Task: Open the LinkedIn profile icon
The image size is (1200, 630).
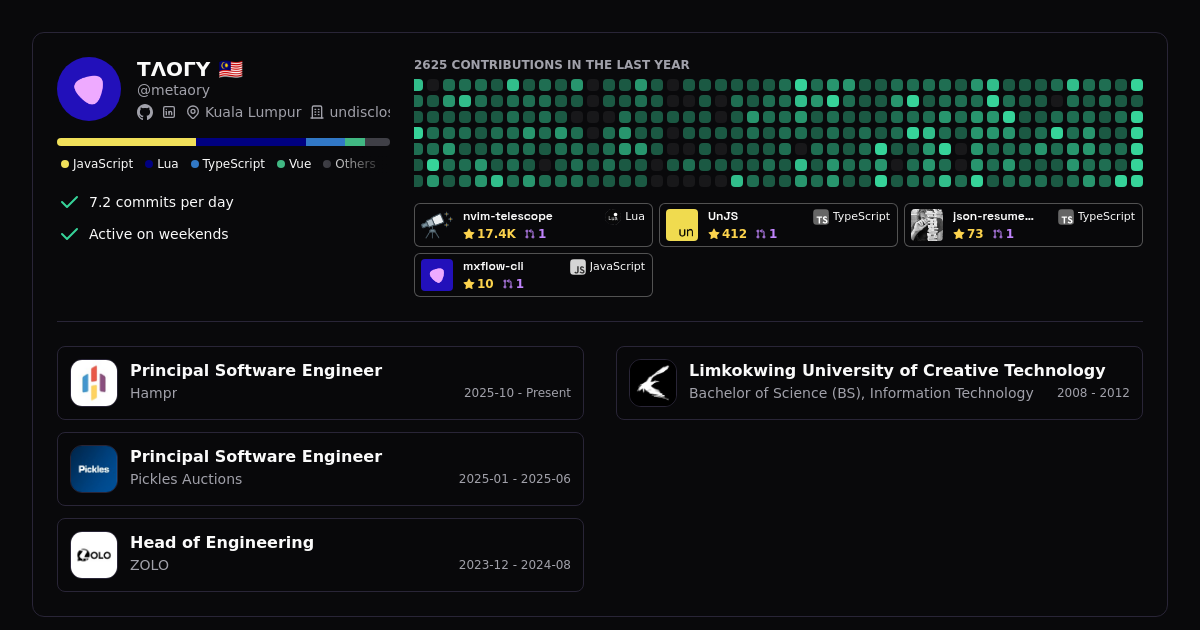Action: click(169, 112)
